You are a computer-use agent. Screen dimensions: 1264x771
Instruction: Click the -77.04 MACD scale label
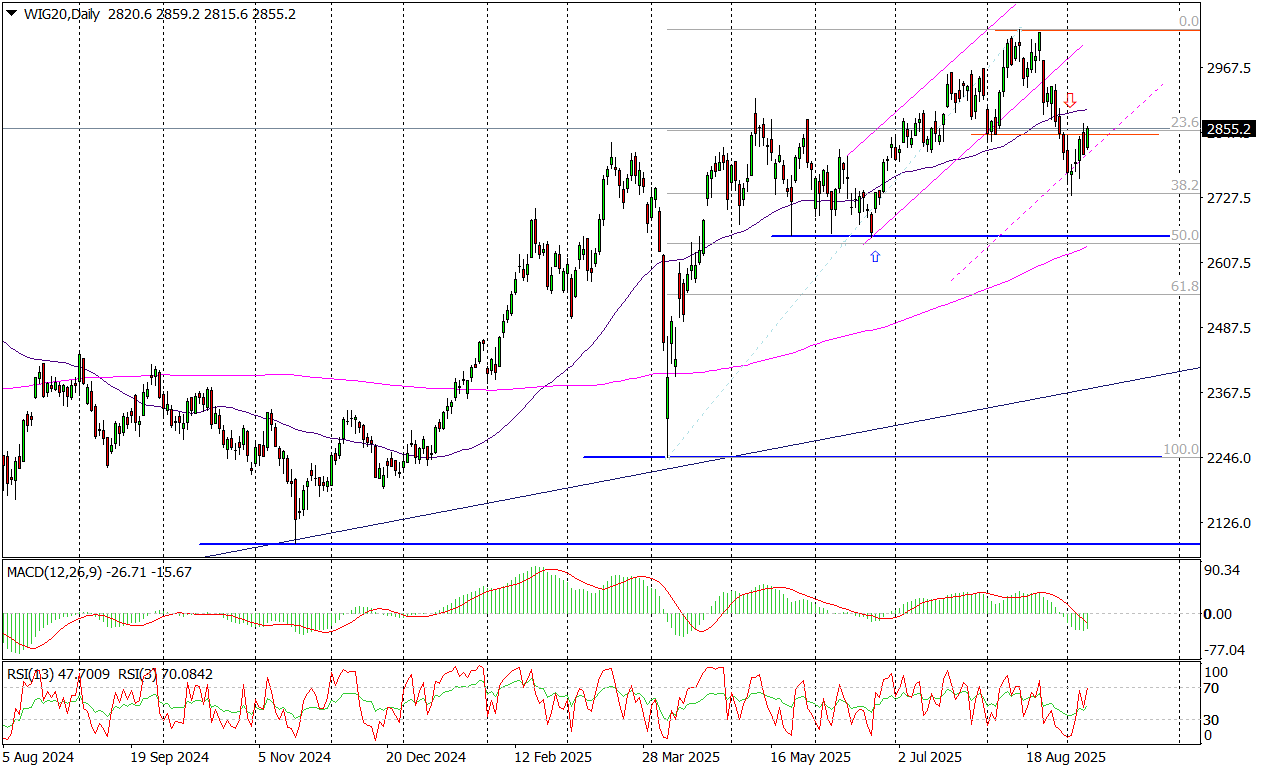tap(1224, 650)
